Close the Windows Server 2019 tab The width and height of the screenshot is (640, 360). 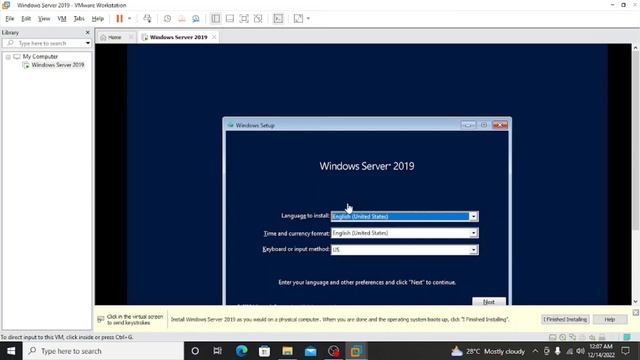click(x=214, y=37)
